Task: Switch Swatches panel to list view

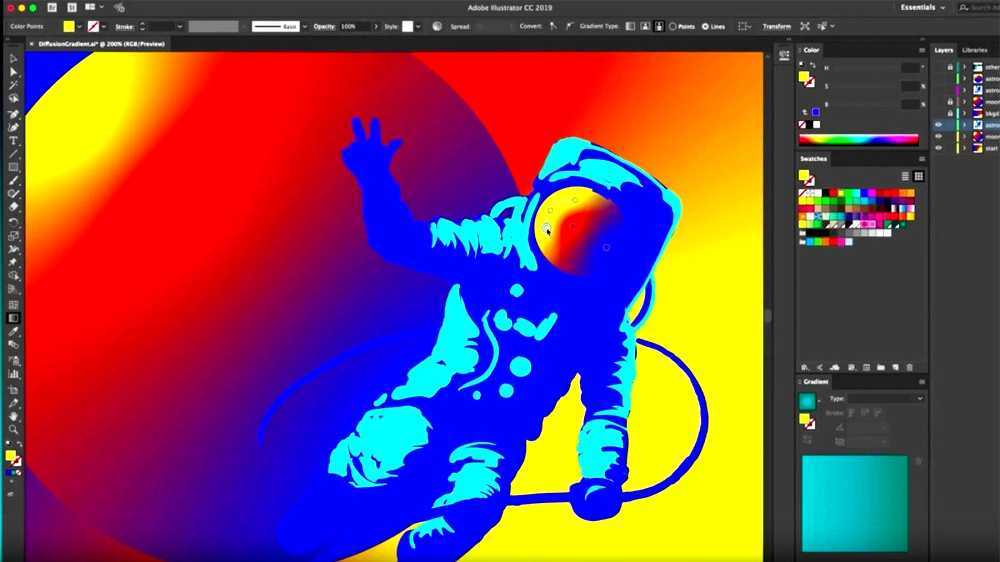Action: 905,176
